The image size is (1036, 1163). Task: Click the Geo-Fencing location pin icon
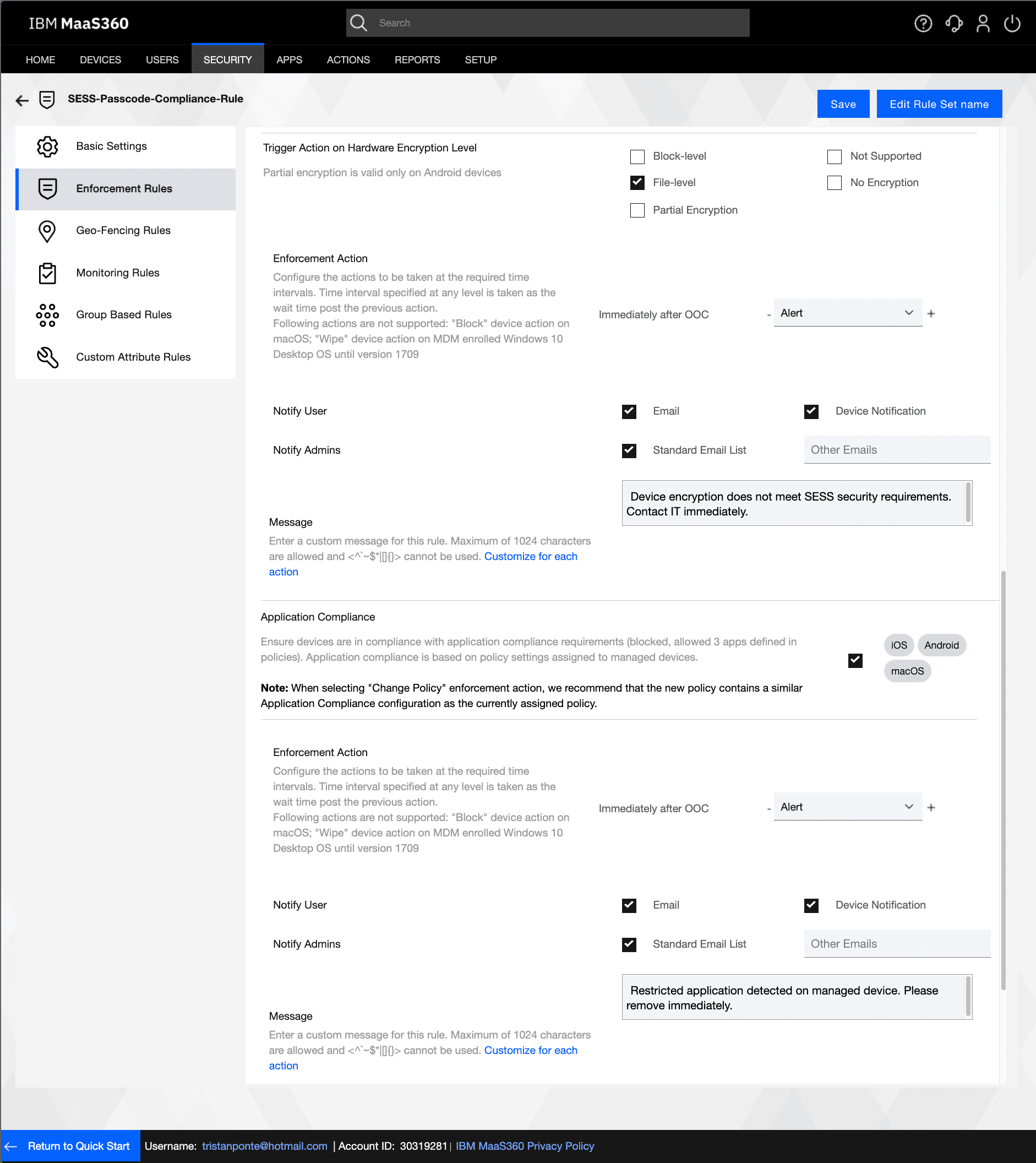47,231
